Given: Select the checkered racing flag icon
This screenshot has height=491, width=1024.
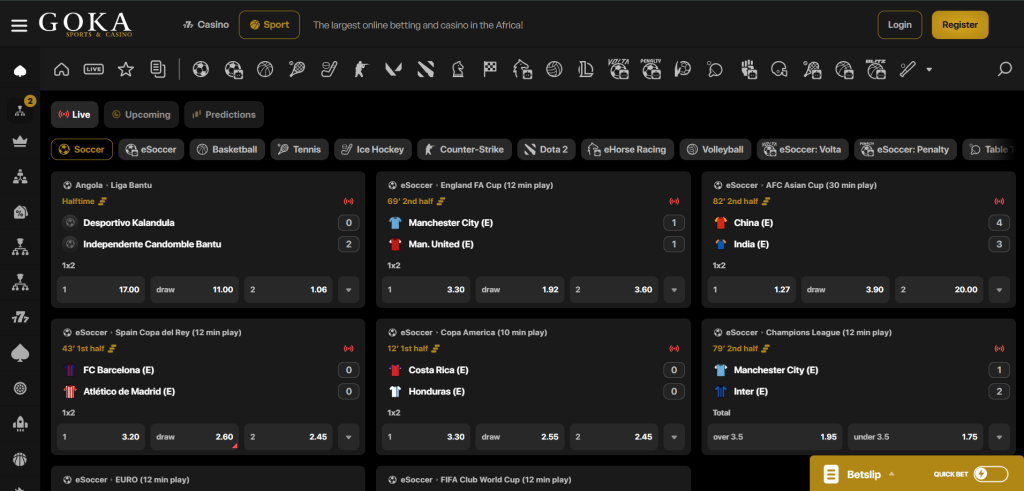Looking at the screenshot, I should tap(490, 69).
